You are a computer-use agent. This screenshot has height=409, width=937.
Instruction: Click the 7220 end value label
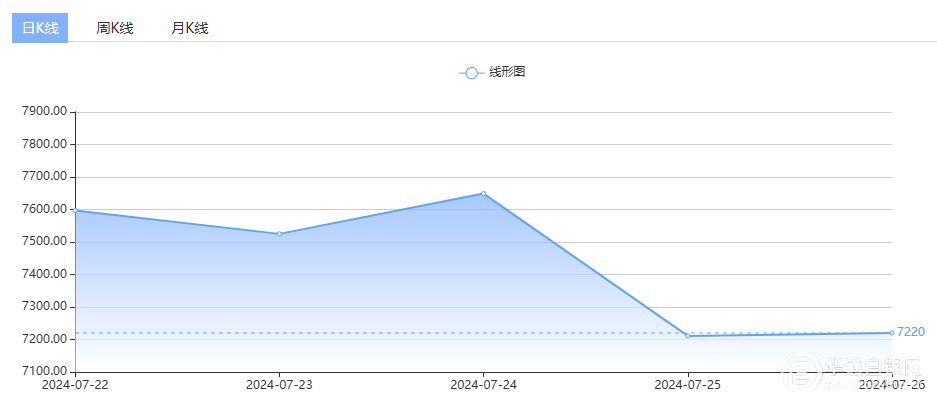[911, 332]
